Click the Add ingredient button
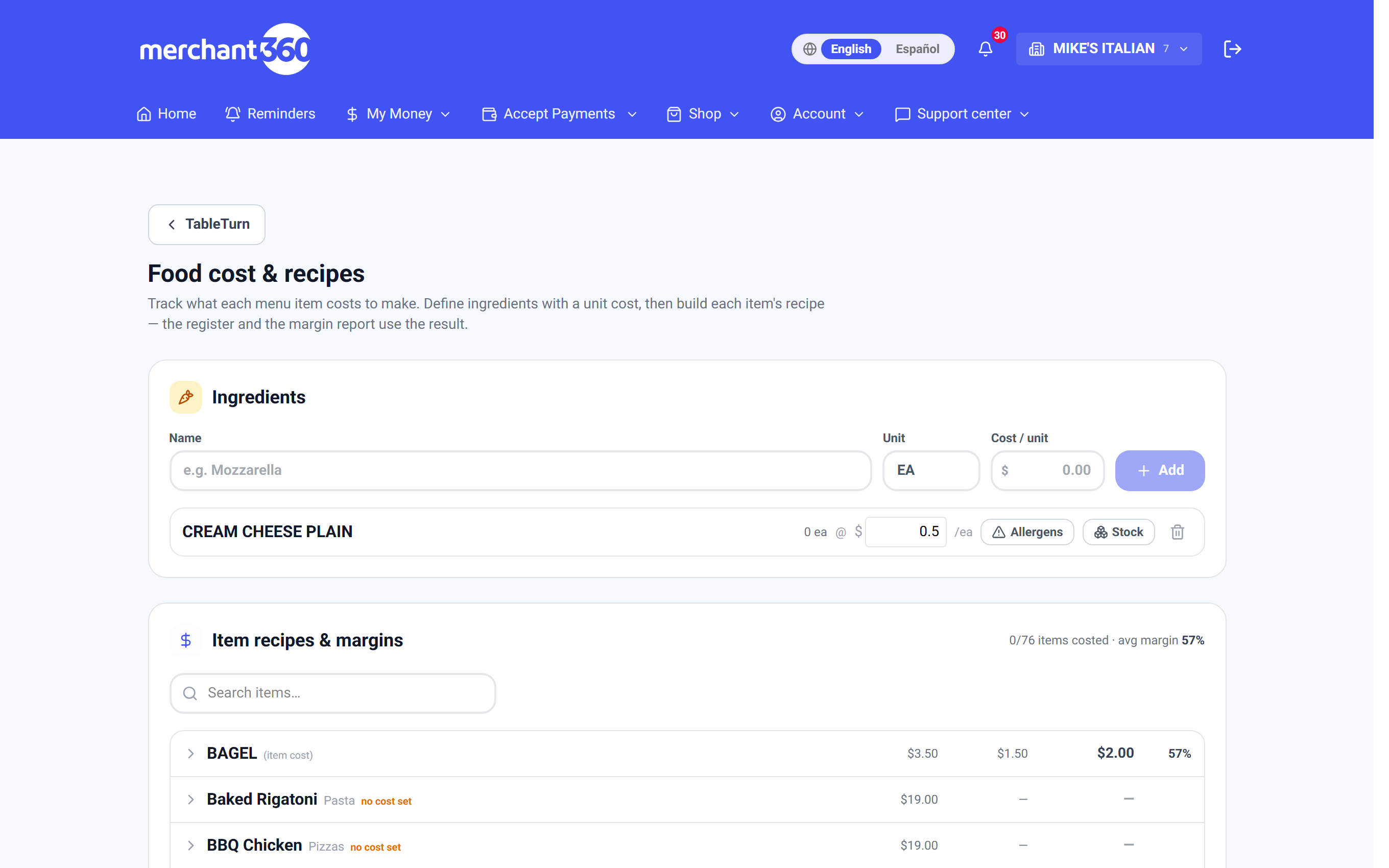The width and height of the screenshot is (1389, 868). point(1159,470)
